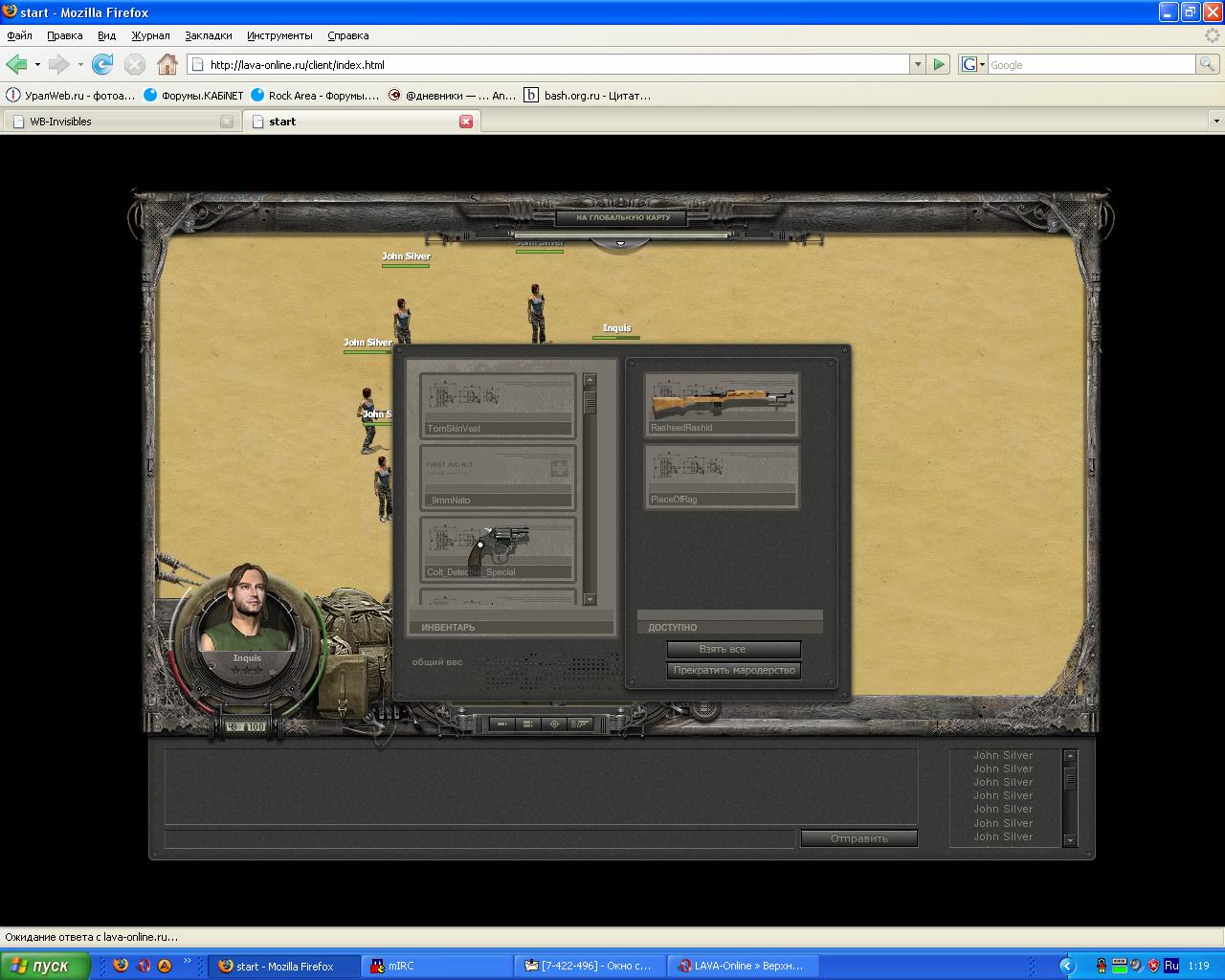Open the list-all-tabs dropdown arrow
Image resolution: width=1225 pixels, height=980 pixels.
pos(1216,122)
